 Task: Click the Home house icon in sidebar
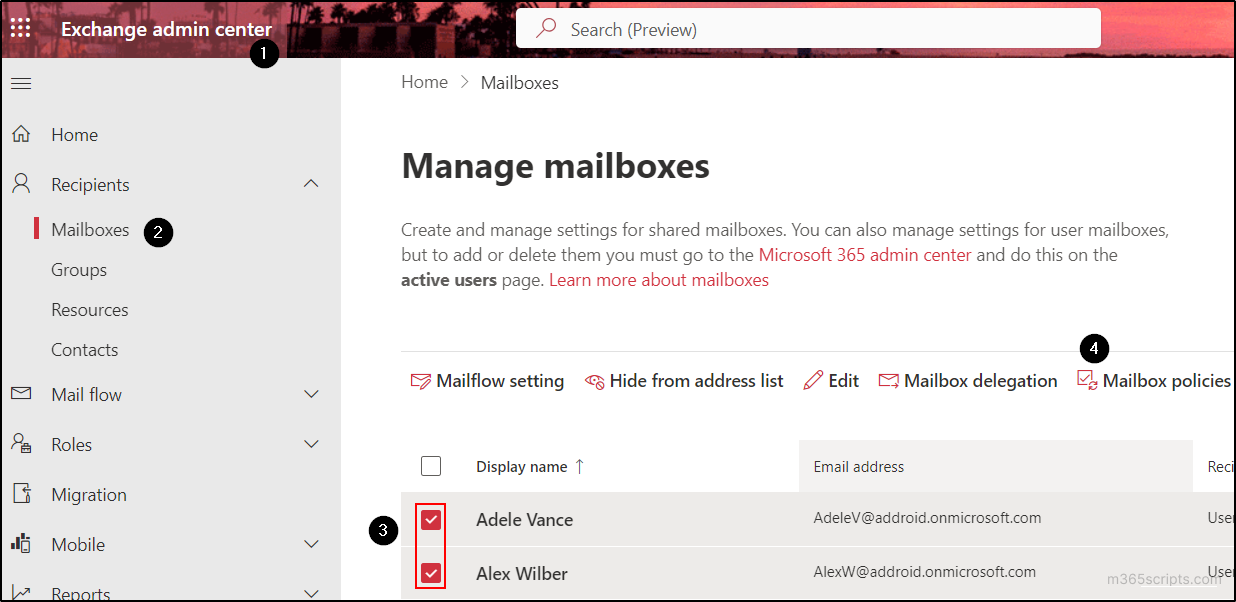point(21,134)
